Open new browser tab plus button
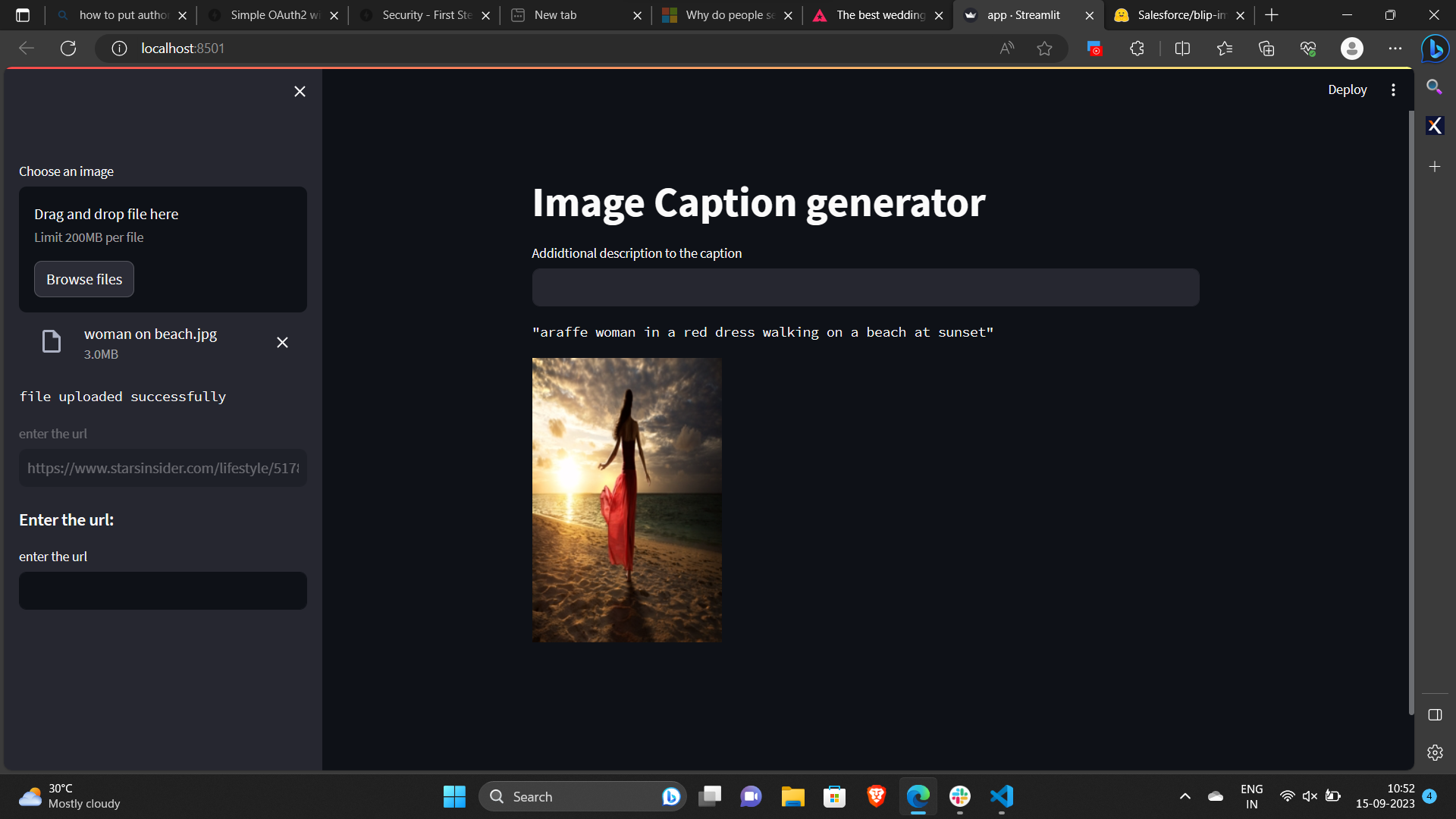 click(x=1272, y=15)
